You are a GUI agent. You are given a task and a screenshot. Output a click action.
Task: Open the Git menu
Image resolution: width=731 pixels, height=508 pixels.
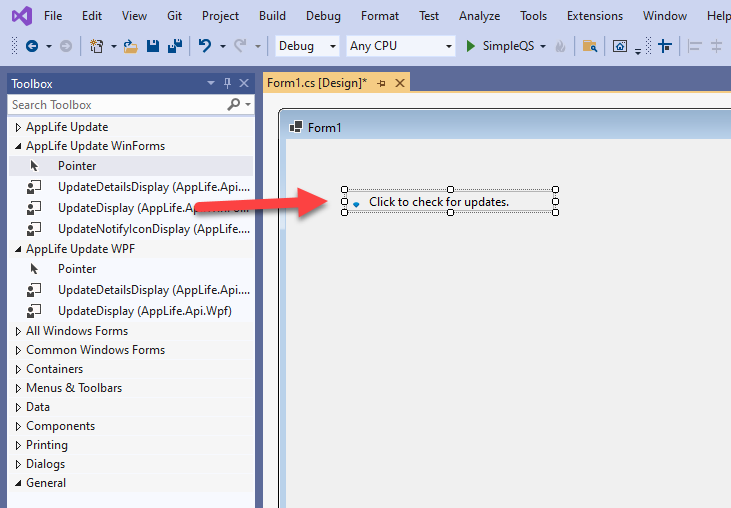[174, 16]
